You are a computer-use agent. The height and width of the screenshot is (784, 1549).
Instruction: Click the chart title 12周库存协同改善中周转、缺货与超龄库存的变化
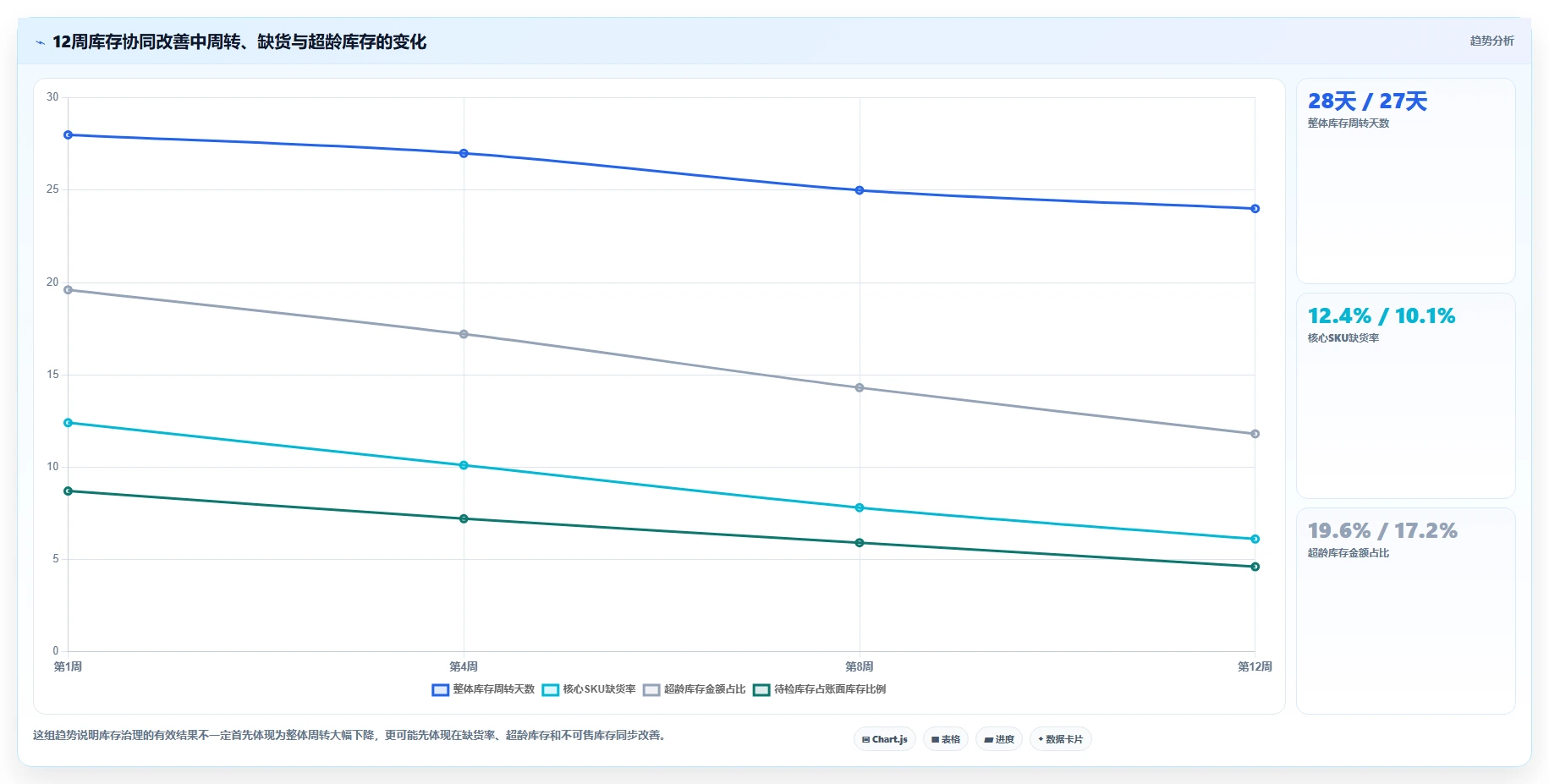pos(239,41)
